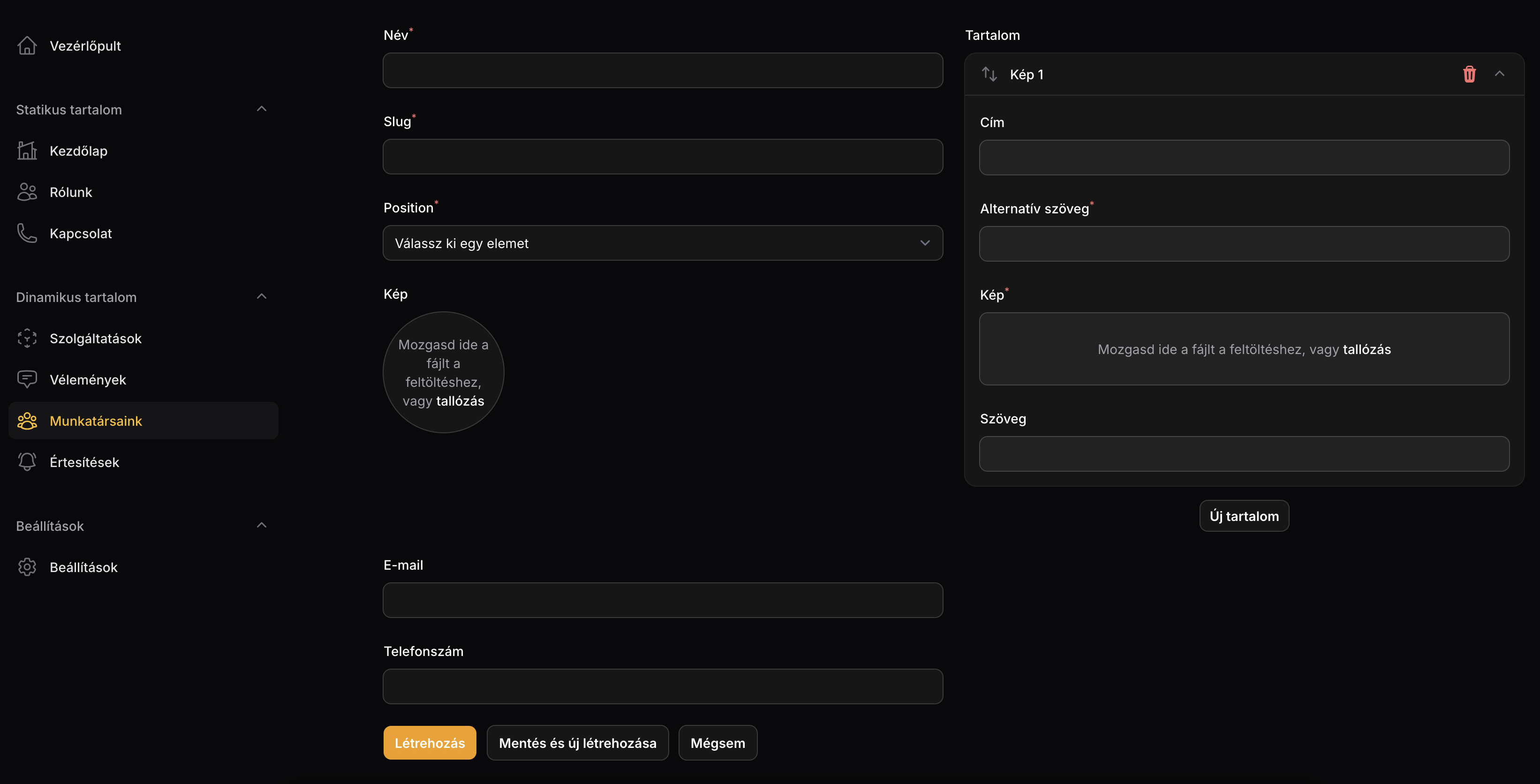Click the Tartalom section label
The image size is (1540, 784).
click(x=992, y=35)
